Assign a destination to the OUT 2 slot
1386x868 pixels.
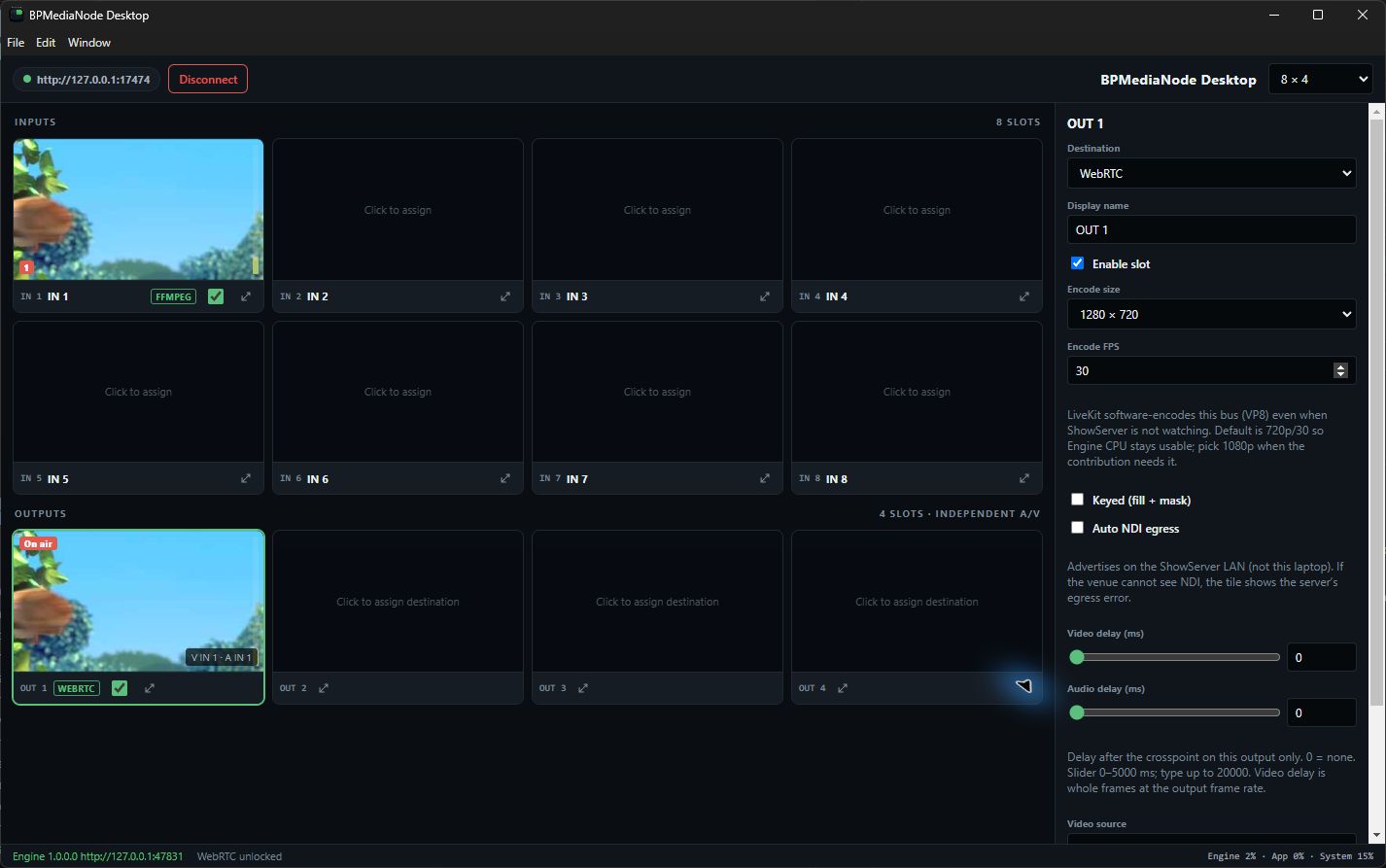pyautogui.click(x=398, y=602)
